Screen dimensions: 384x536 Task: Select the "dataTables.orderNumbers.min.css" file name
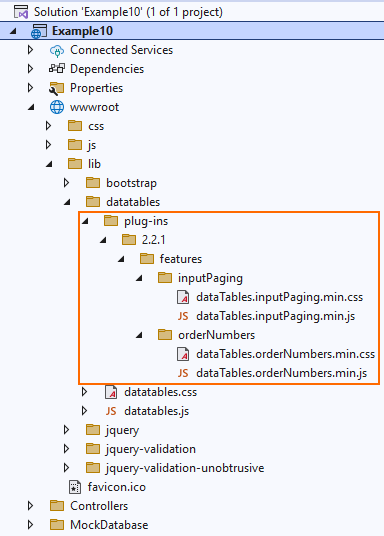click(286, 354)
